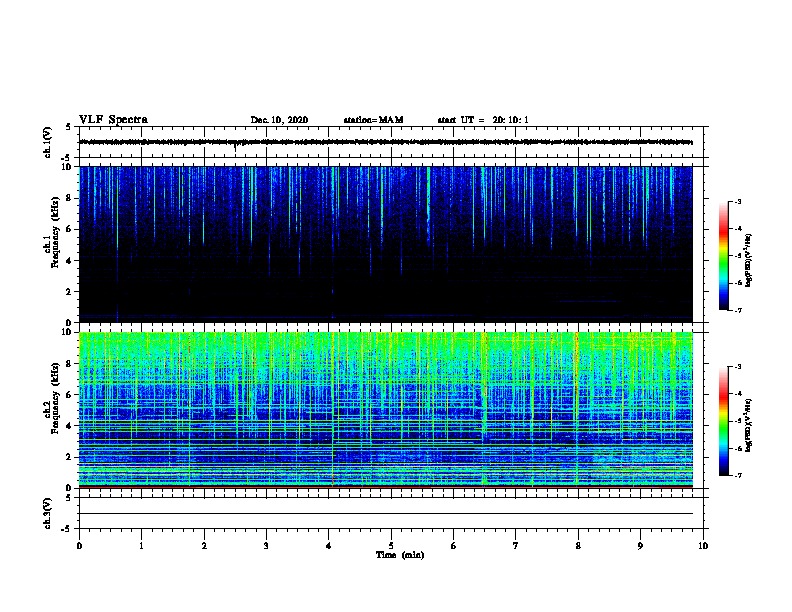Image resolution: width=792 pixels, height=612 pixels.
Task: Click the time axis tick label '0'
Action: (79, 545)
